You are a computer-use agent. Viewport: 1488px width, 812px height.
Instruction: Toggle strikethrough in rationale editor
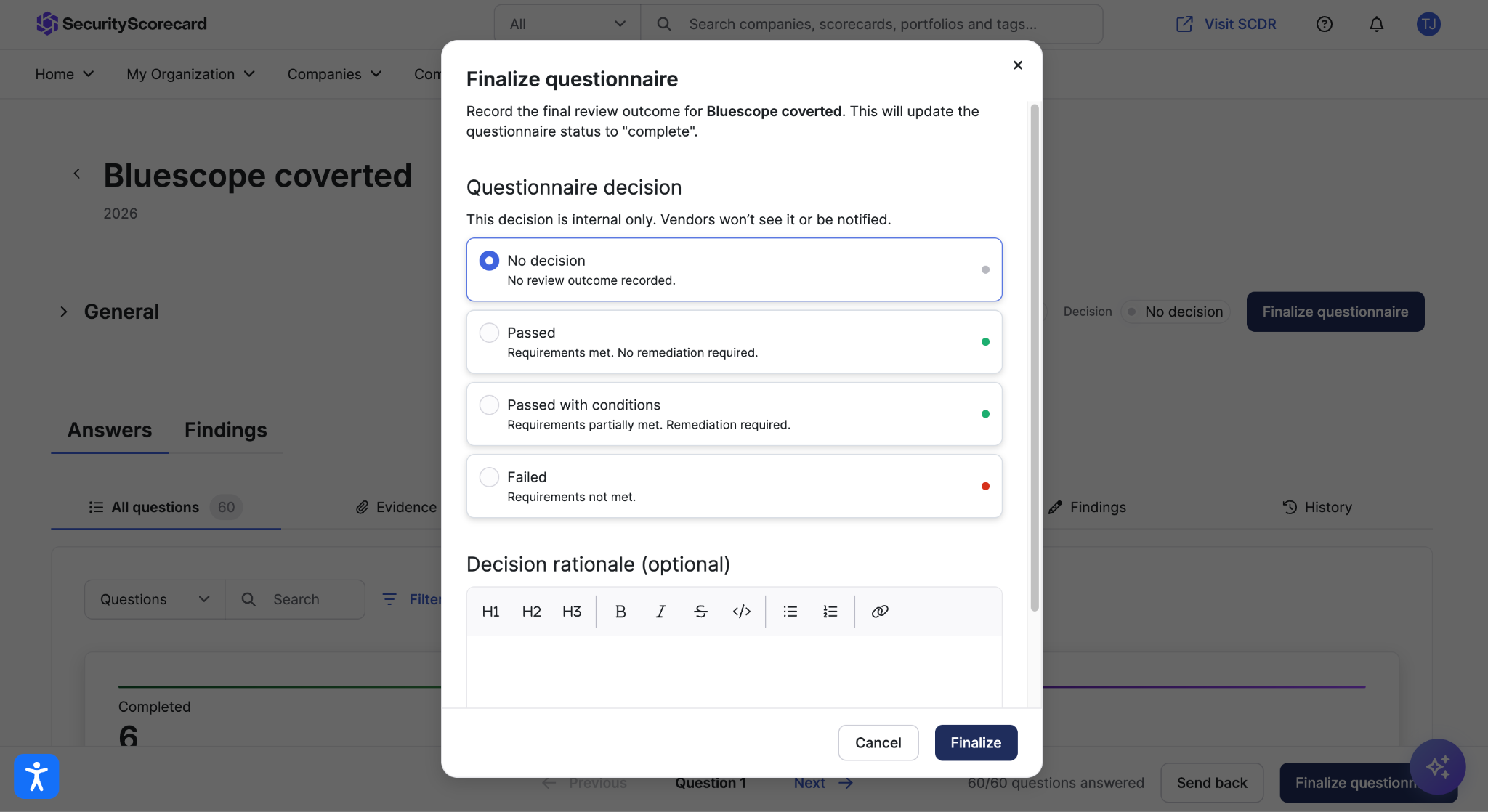[x=700, y=612]
